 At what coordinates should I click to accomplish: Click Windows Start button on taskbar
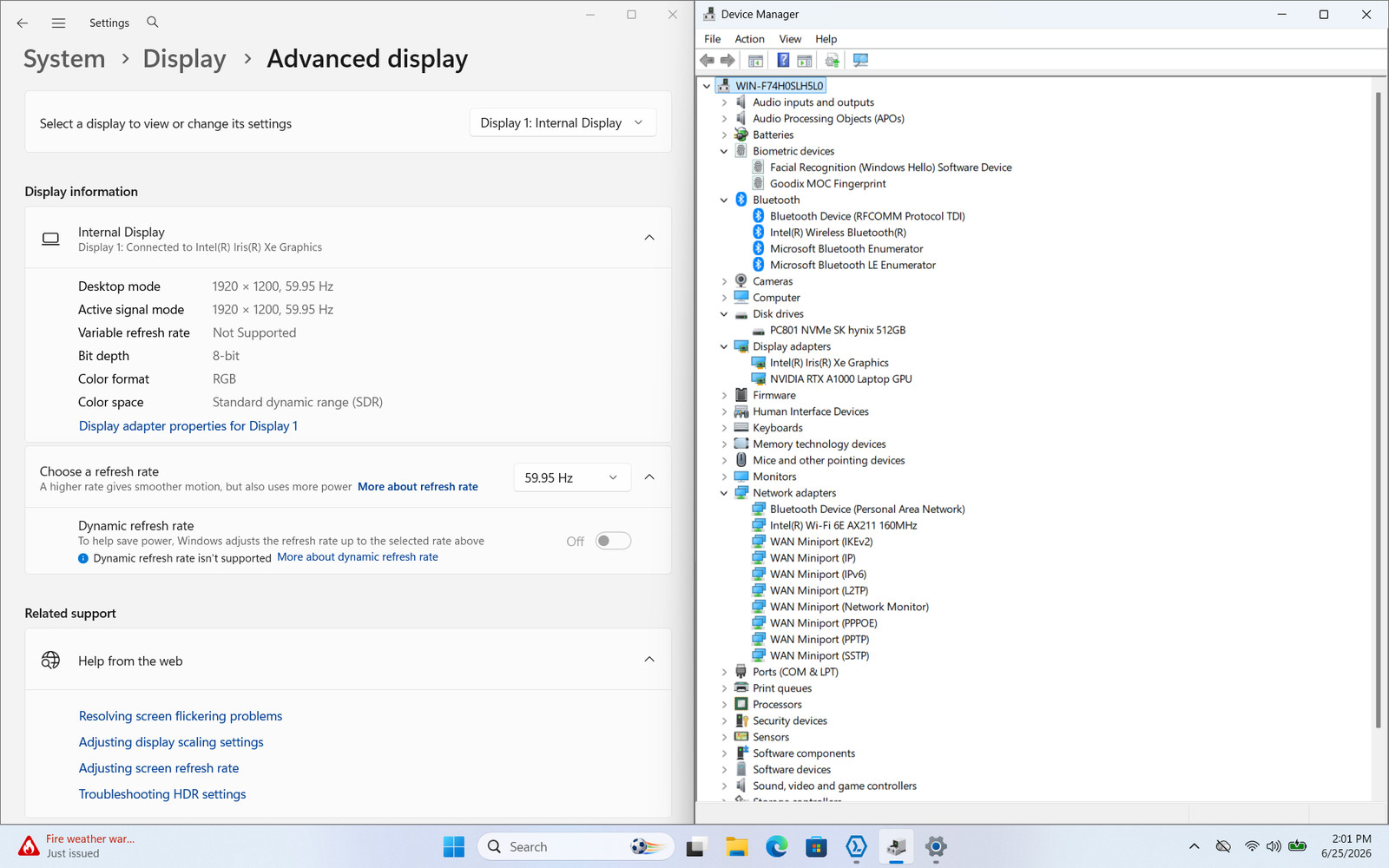point(454,846)
